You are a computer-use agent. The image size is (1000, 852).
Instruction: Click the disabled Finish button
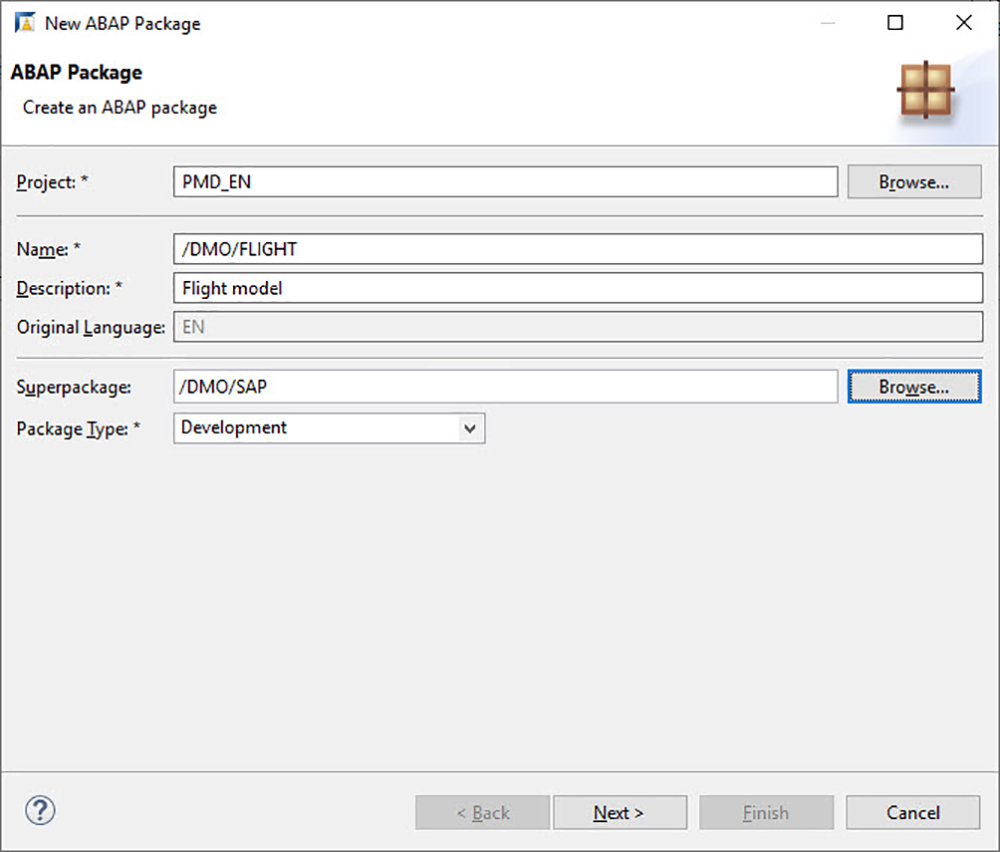(x=766, y=812)
